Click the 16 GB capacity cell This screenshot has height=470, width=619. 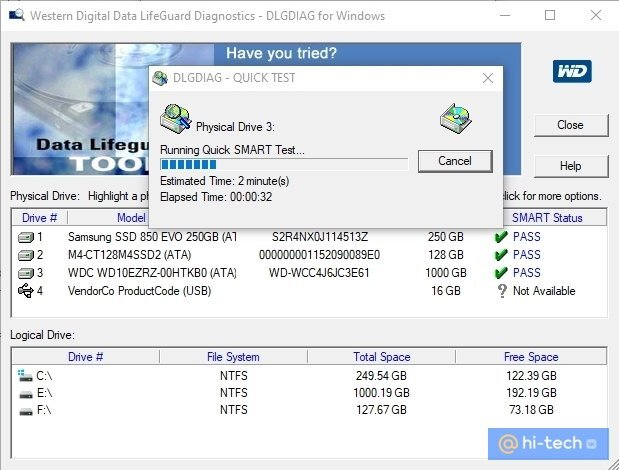tap(446, 291)
